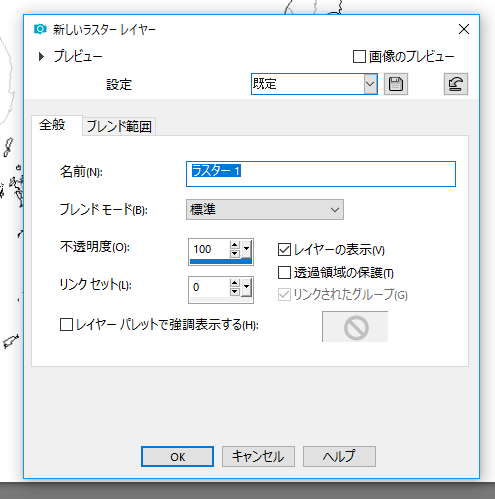Screen dimensions: 495x499
Task: Toggle the リンクされたグループ checkbox
Action: click(284, 295)
